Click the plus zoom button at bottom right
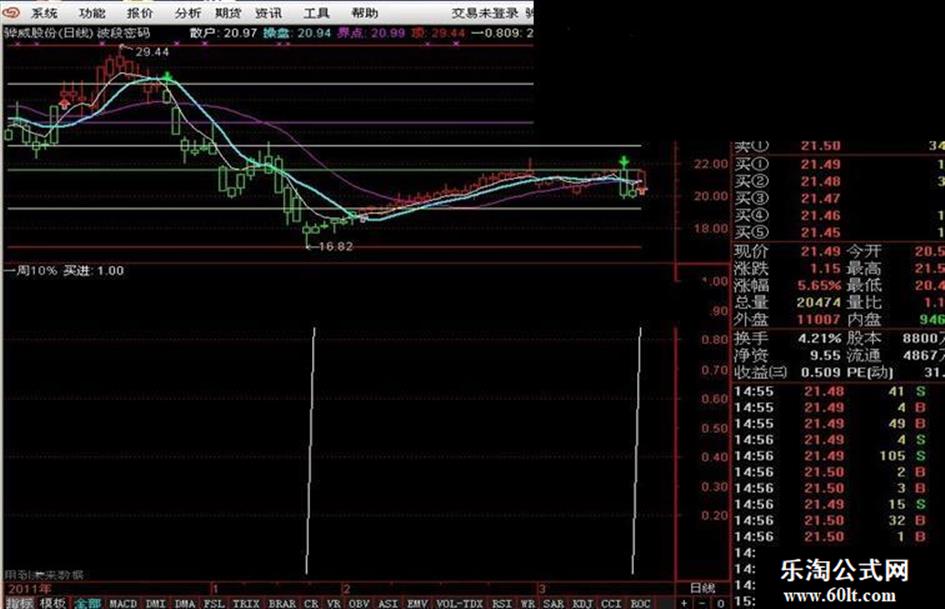The width and height of the screenshot is (945, 609). [685, 603]
